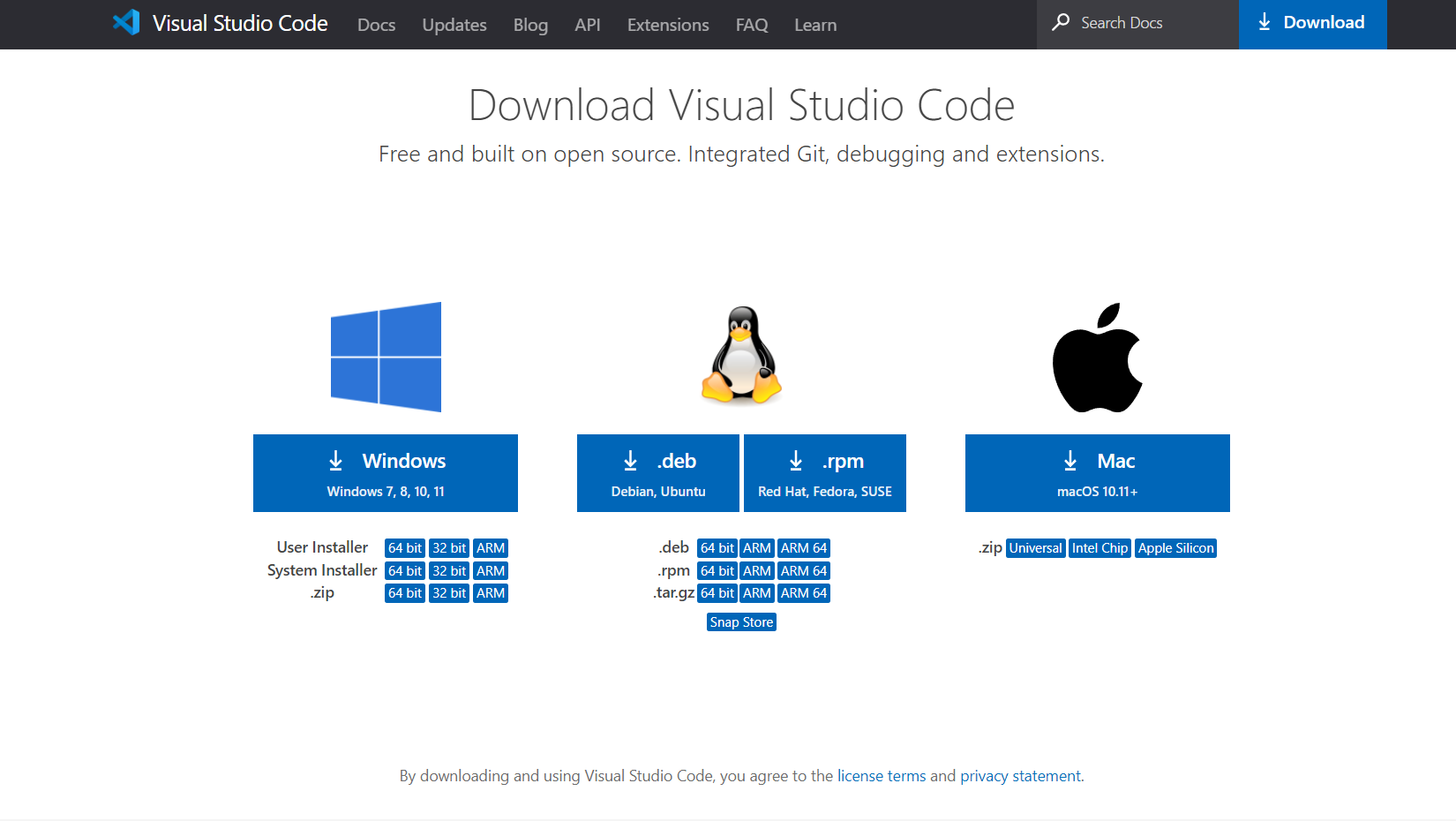Click the Linux Tux penguin icon
1456x821 pixels.
coord(742,356)
